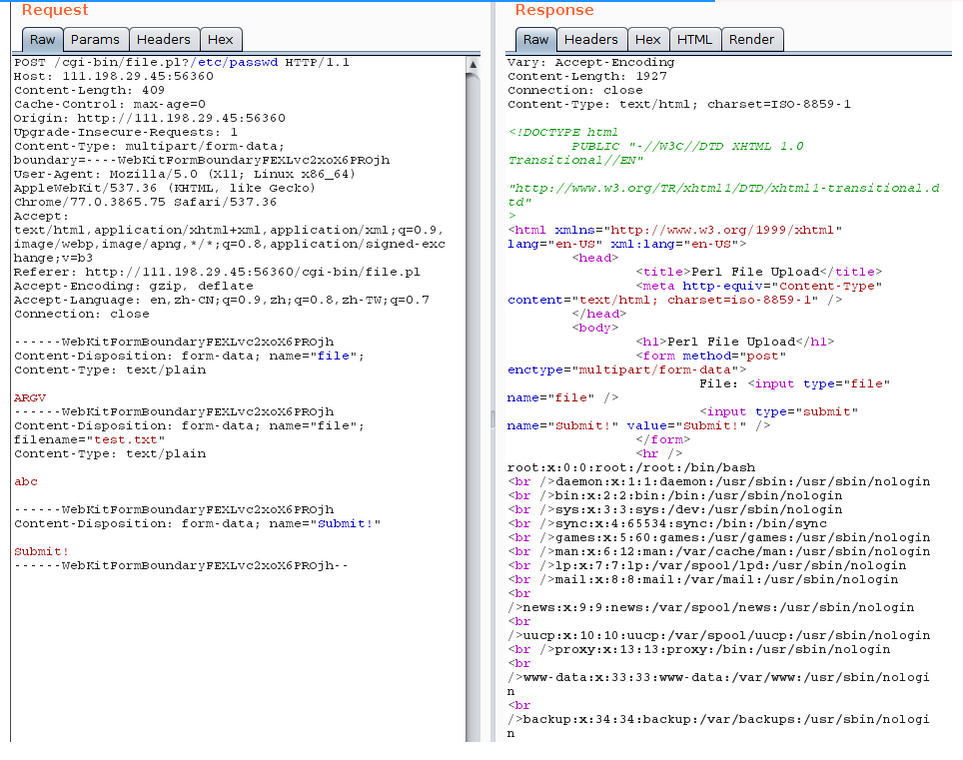Click the request pane vertical scrollbar track
Image resolution: width=963 pixels, height=760 pixels.
[x=473, y=405]
